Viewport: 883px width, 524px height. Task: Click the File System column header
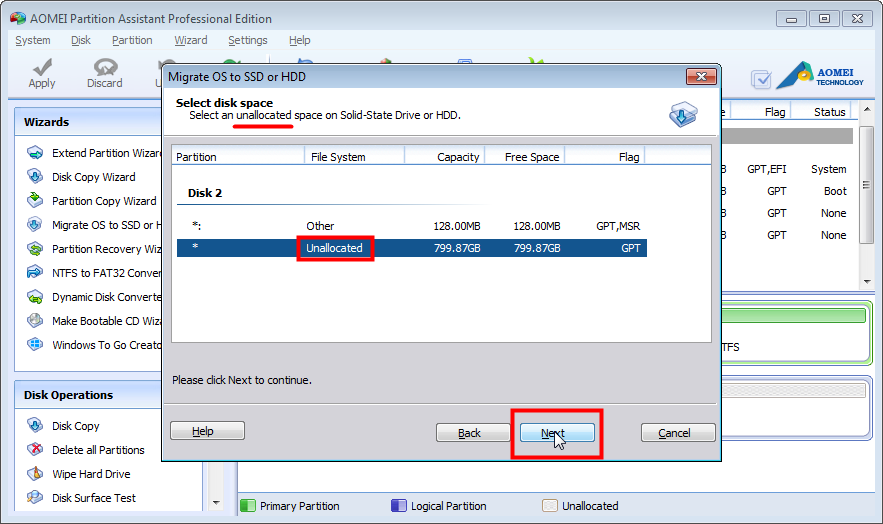click(x=354, y=156)
